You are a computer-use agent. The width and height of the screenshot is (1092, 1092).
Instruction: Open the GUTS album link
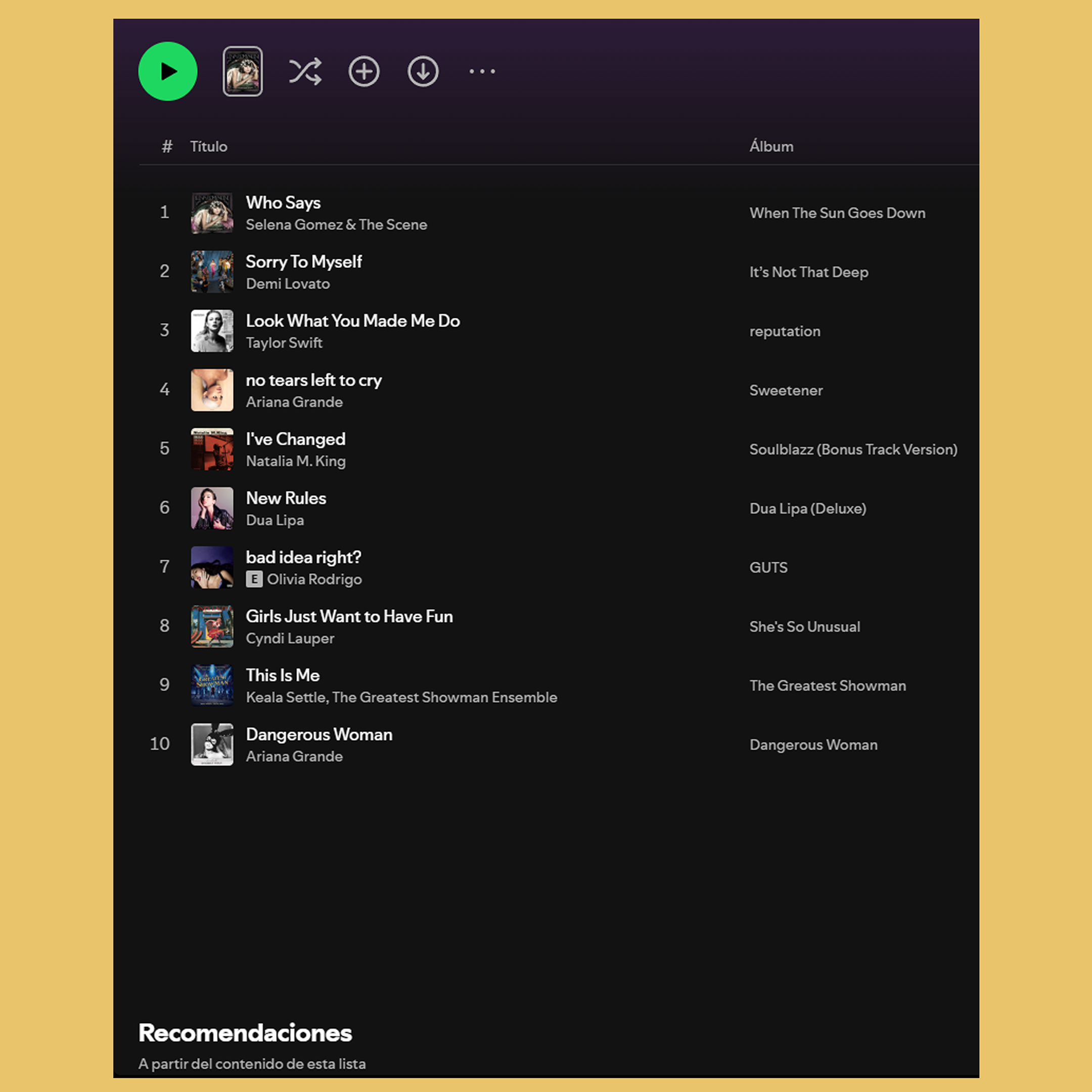tap(768, 567)
